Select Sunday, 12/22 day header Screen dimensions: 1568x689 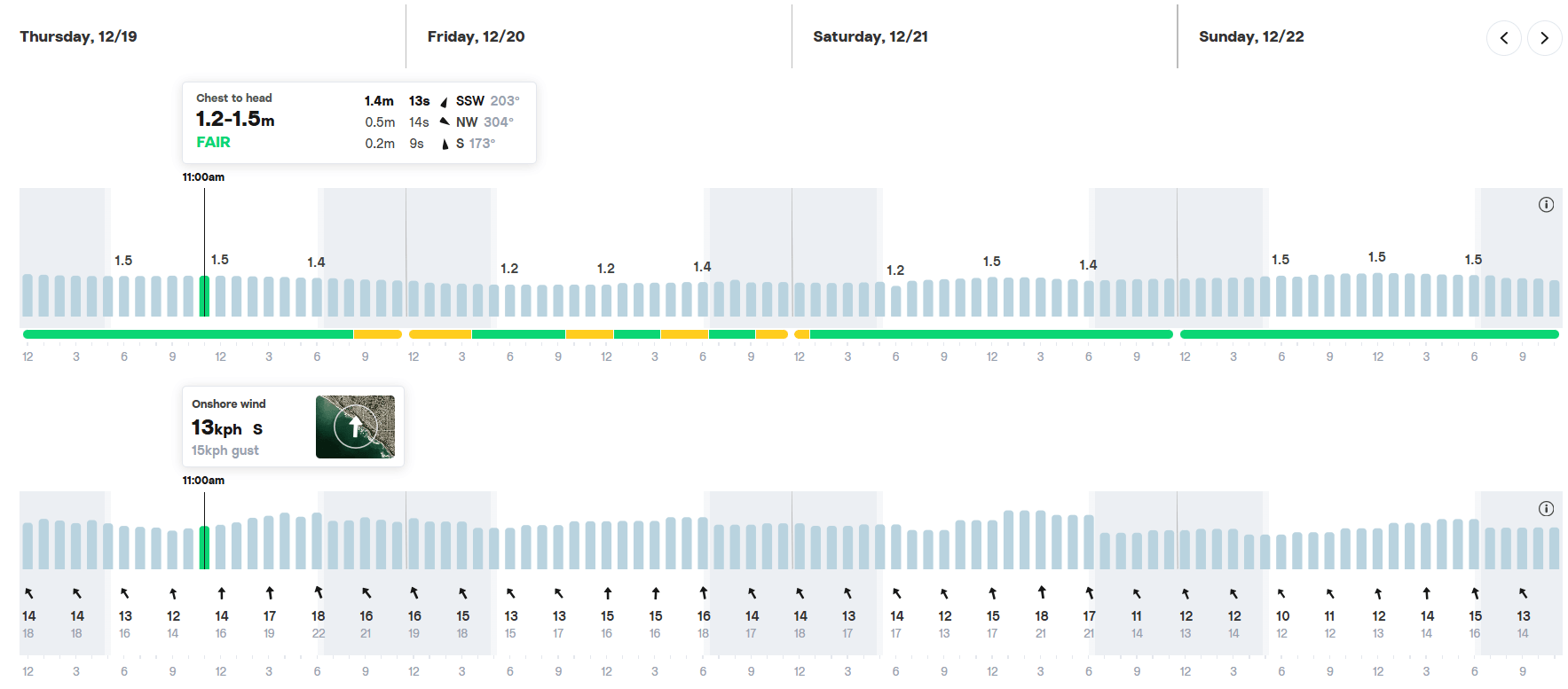point(1251,36)
